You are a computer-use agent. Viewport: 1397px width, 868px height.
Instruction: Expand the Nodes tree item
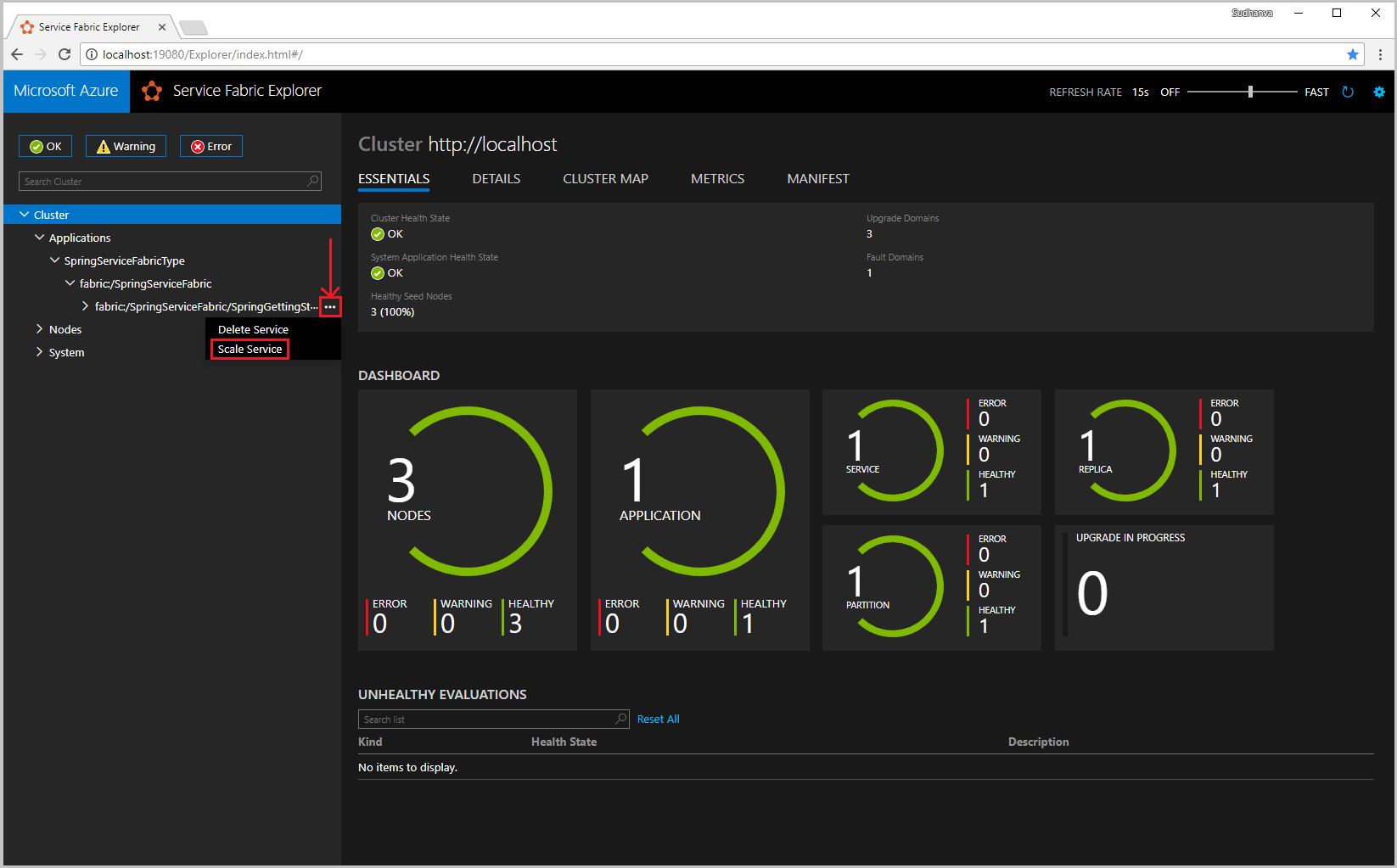tap(39, 329)
